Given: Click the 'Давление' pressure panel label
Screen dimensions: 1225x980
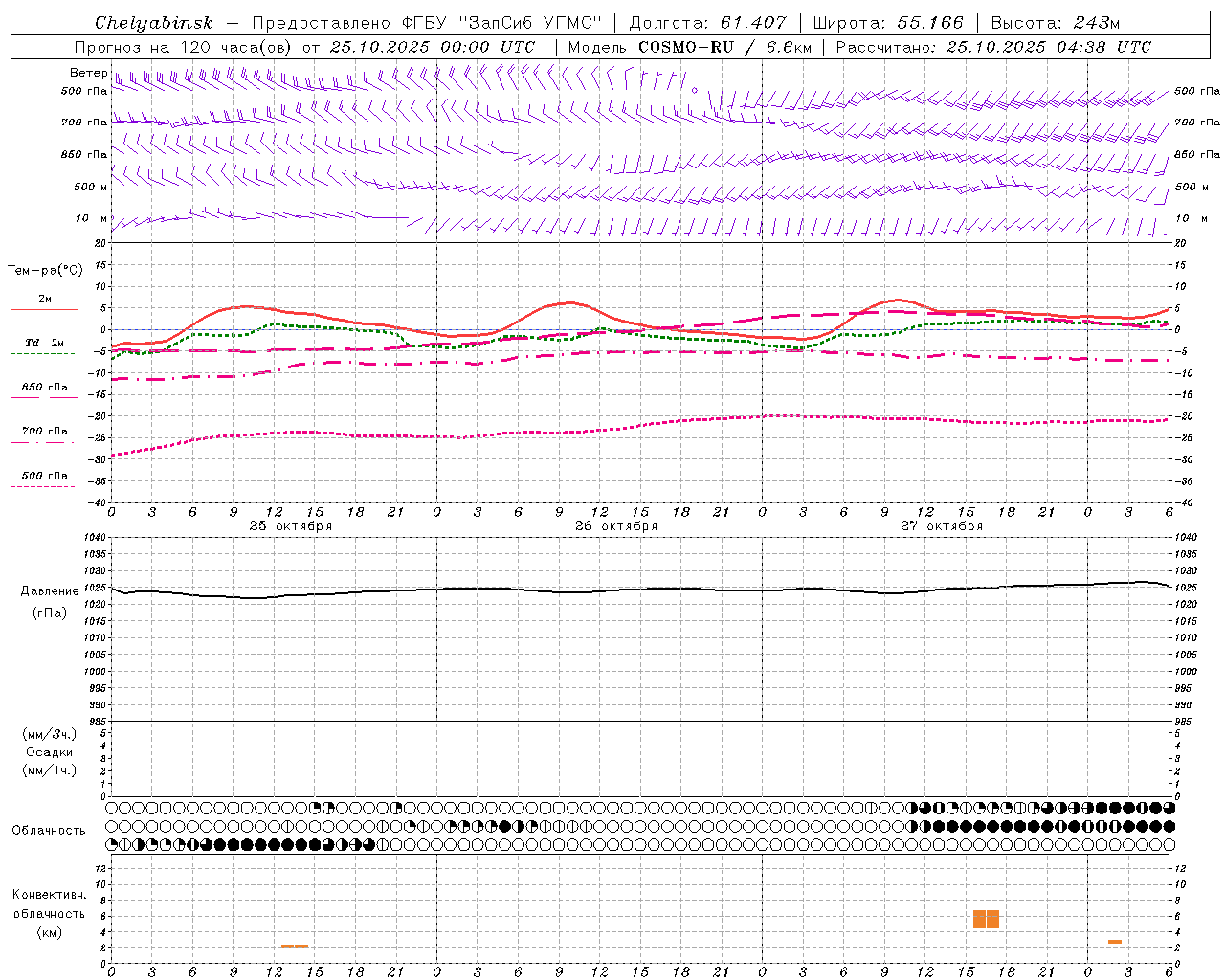Looking at the screenshot, I should pos(48,591).
